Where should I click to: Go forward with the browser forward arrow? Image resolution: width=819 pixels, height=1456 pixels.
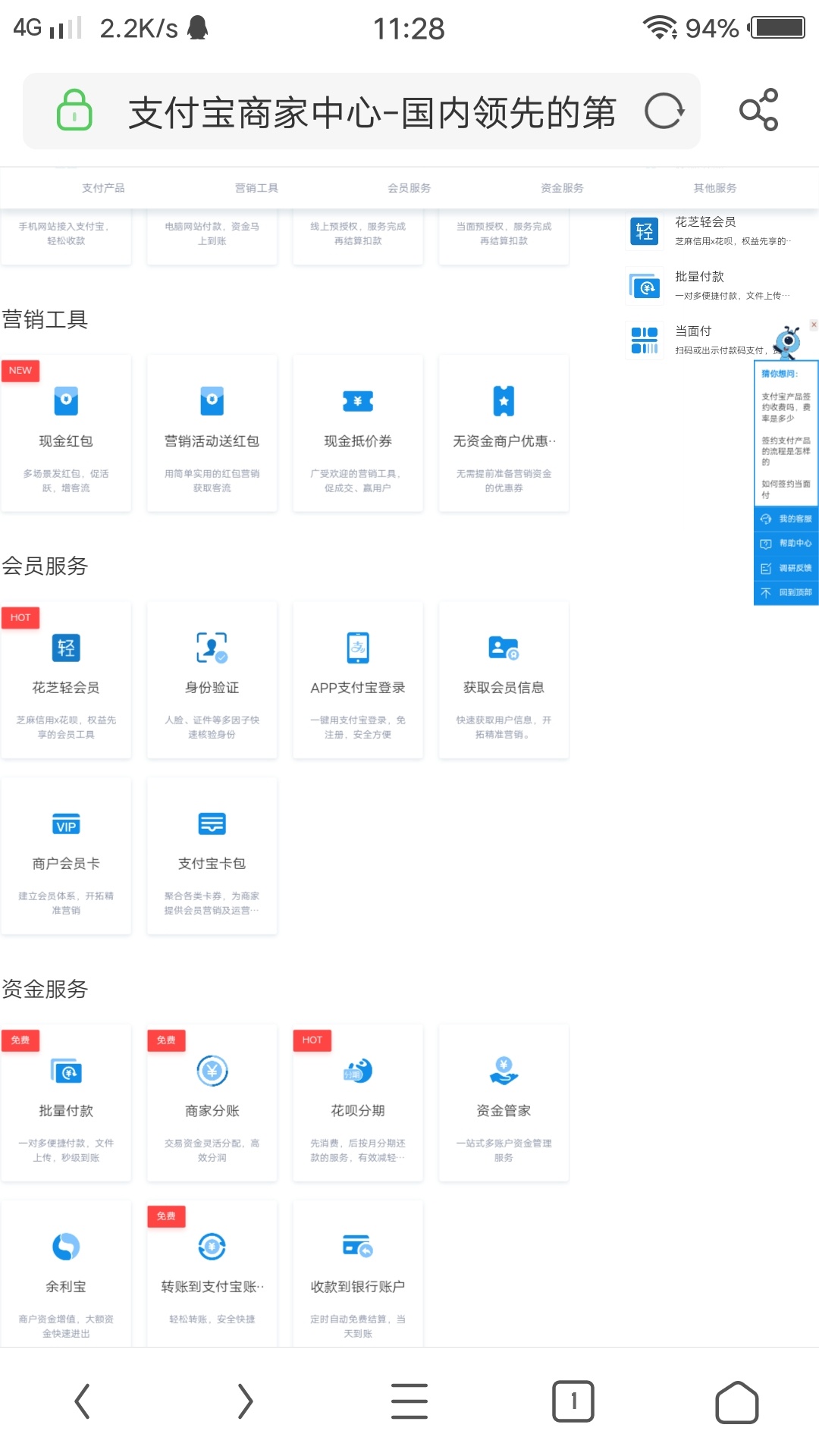(245, 1401)
